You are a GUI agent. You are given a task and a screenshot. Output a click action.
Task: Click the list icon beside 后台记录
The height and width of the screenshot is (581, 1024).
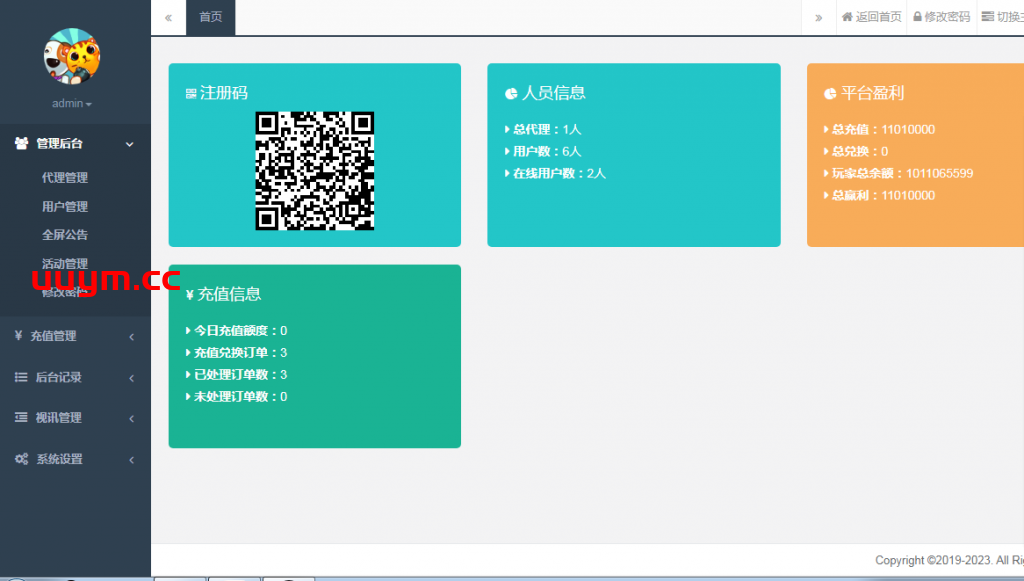(x=20, y=377)
